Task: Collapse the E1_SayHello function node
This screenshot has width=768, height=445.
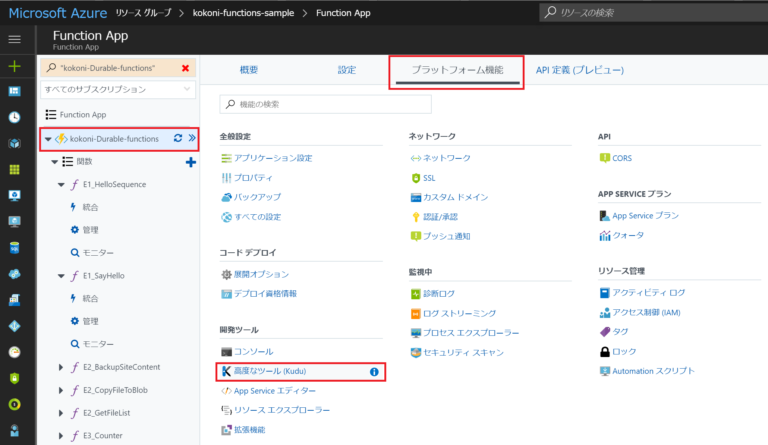Action: point(61,276)
